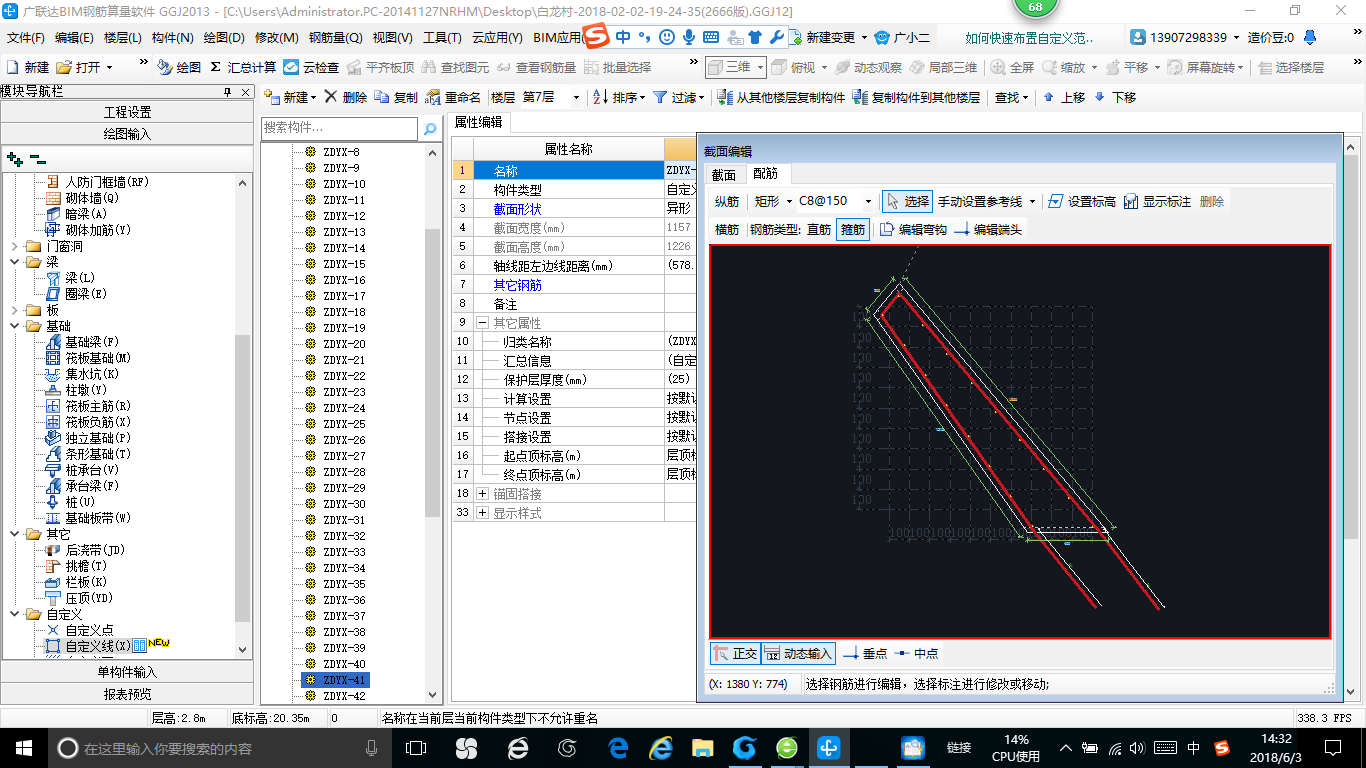Open the 钢筋量(Q) menu

click(x=335, y=38)
